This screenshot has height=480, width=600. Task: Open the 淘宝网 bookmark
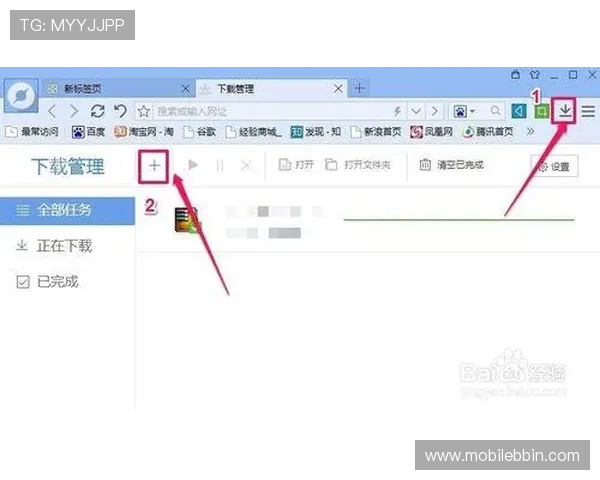[143, 132]
